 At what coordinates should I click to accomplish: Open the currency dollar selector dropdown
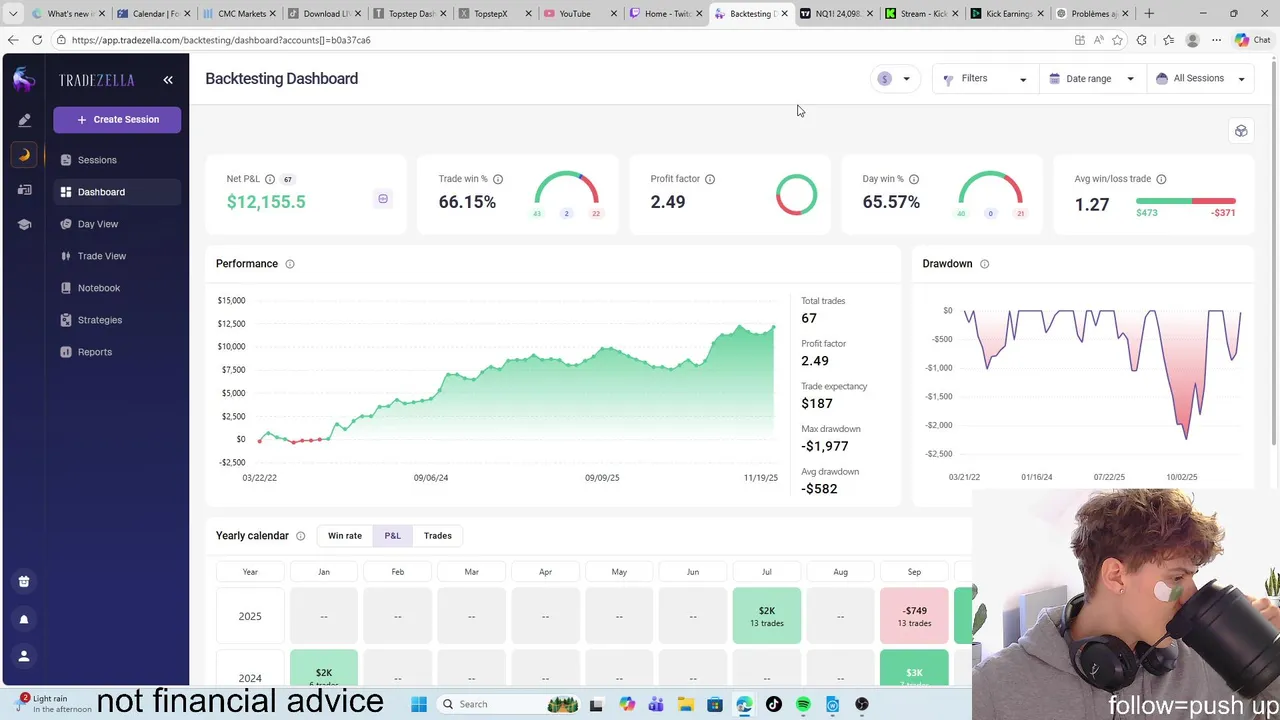(895, 79)
